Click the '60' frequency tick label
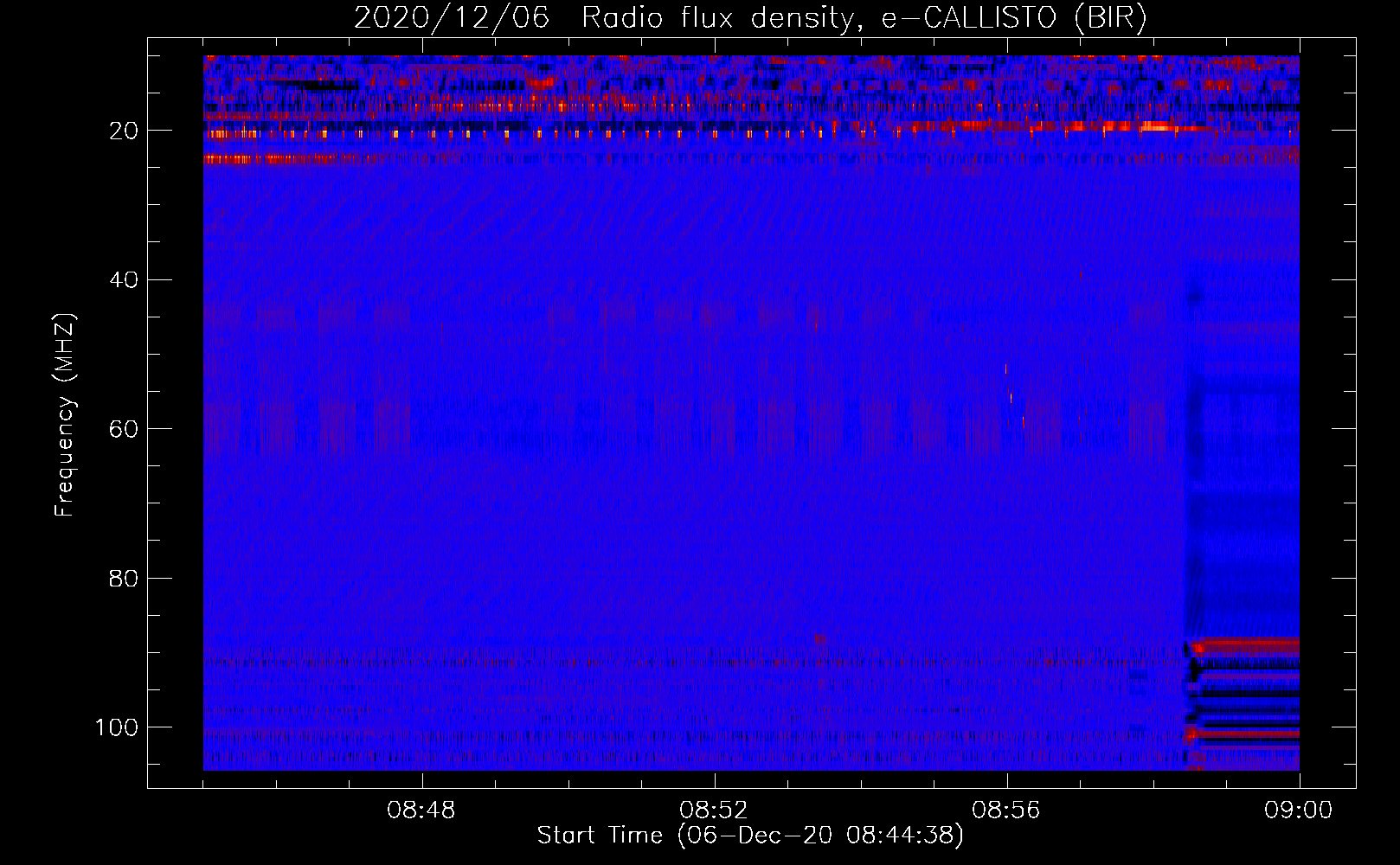The width and height of the screenshot is (1400, 865). 125,429
